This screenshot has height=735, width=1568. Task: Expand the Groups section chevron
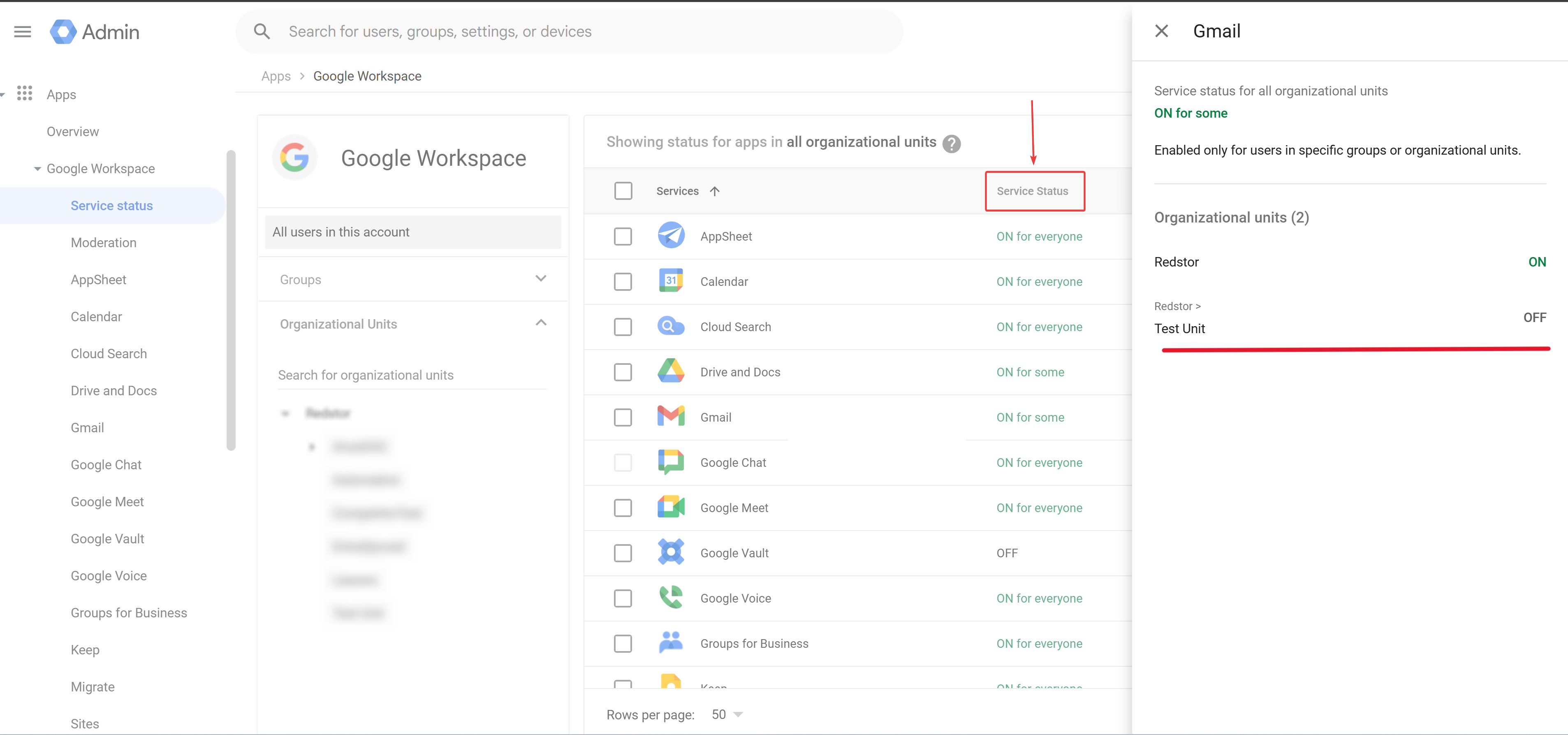[x=540, y=279]
